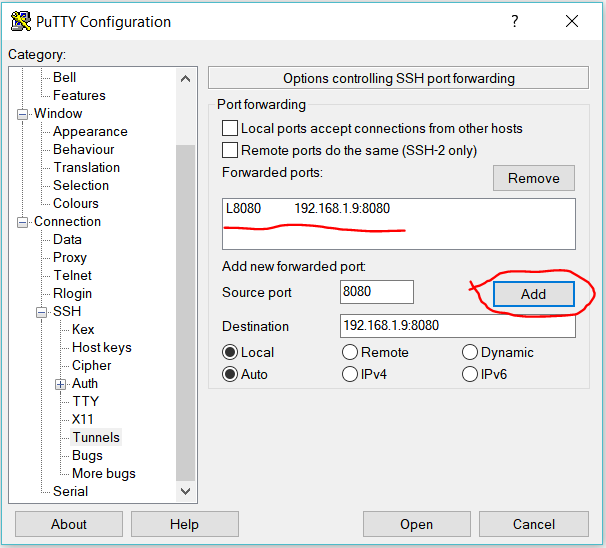Screen dimensions: 606x548
Task: Open the TTY category
Action: (x=85, y=402)
